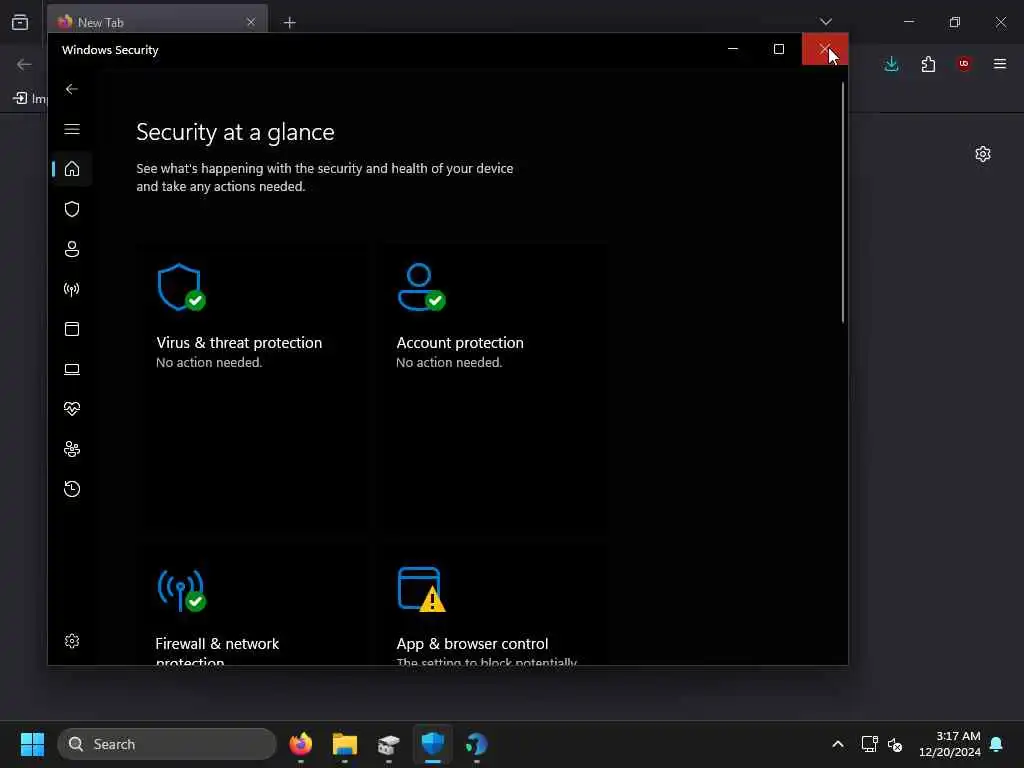Open Virus & threat protection shield sidebar icon
Screen dimensions: 1024x768
pyautogui.click(x=72, y=209)
